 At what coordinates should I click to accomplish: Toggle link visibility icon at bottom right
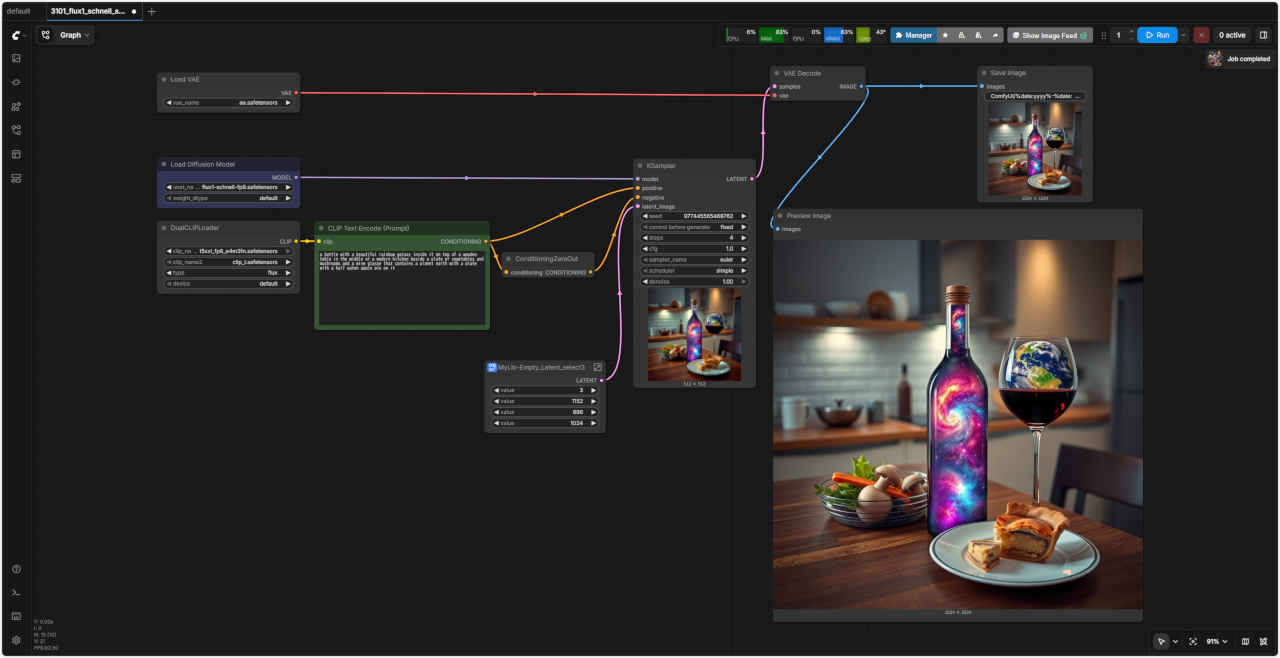(x=1265, y=641)
